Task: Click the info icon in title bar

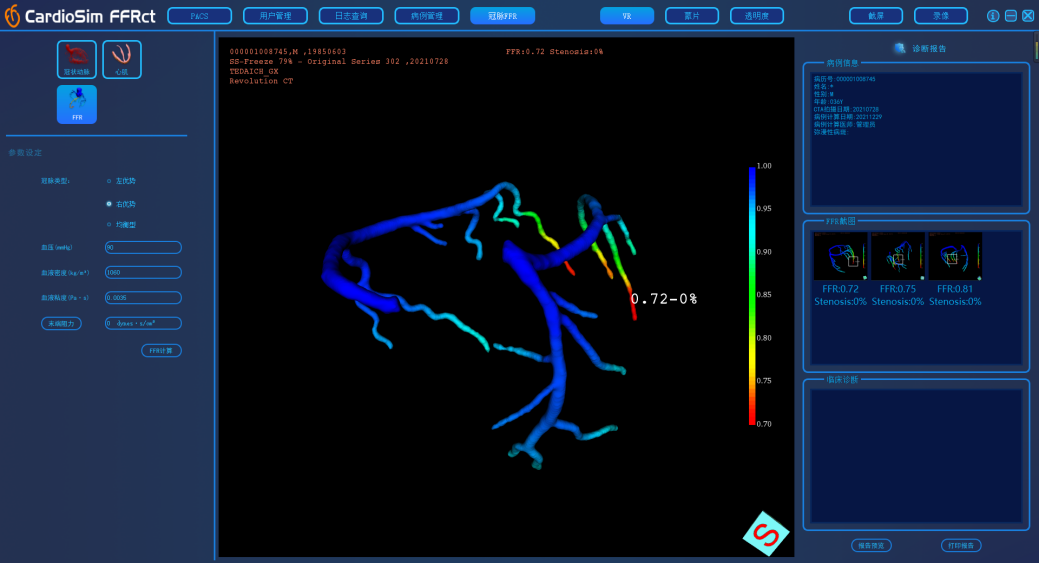Action: coord(993,16)
